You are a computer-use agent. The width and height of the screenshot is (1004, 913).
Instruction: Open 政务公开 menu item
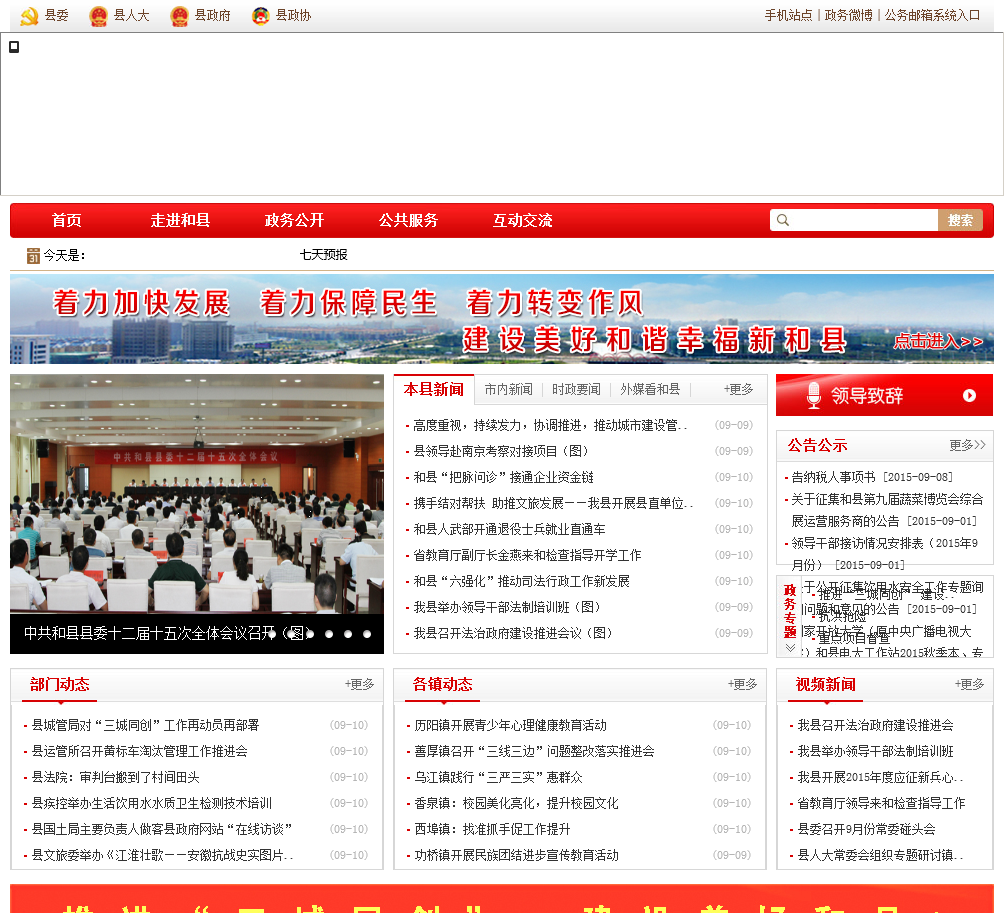pos(295,220)
